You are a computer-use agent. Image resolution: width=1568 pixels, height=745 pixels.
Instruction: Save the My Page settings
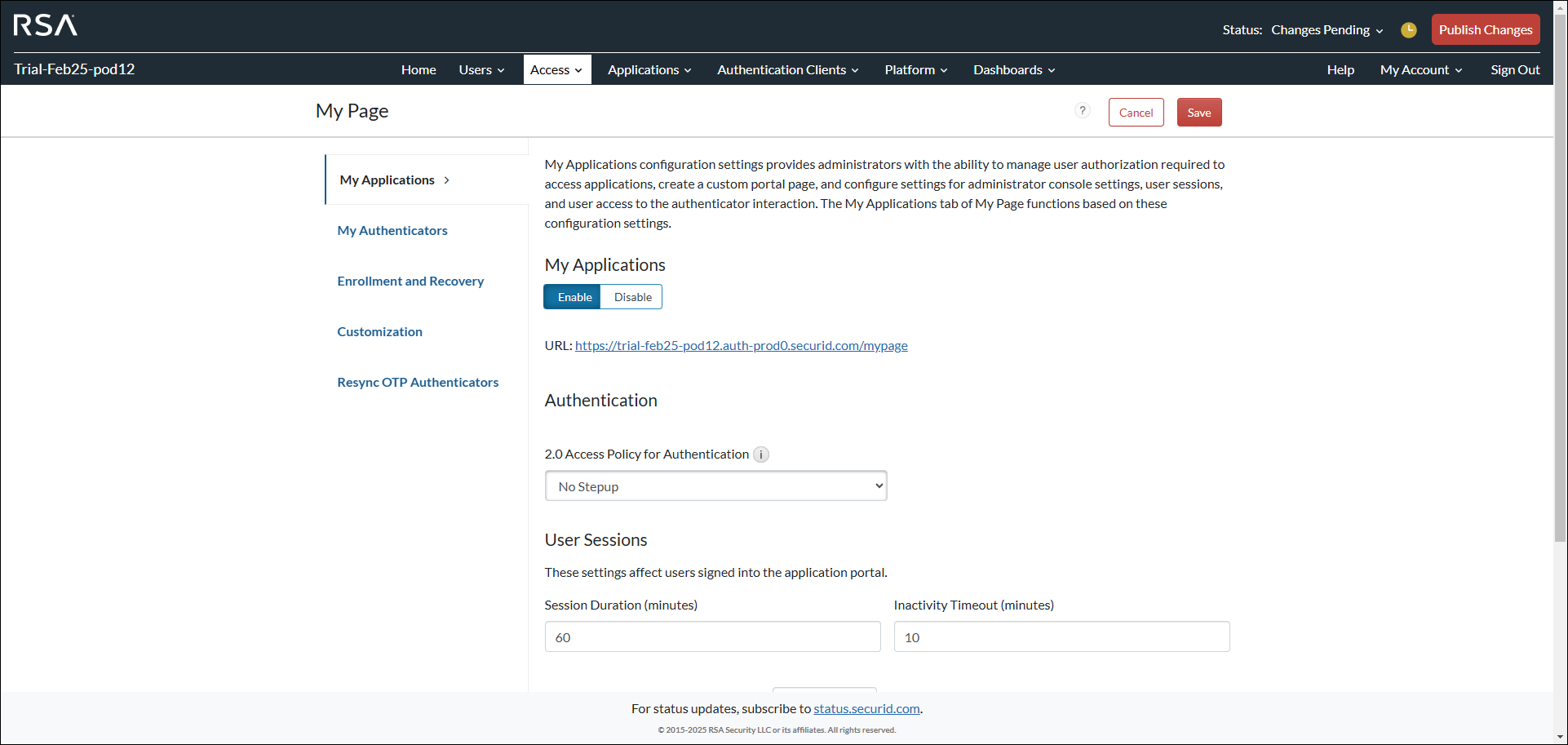[1198, 113]
